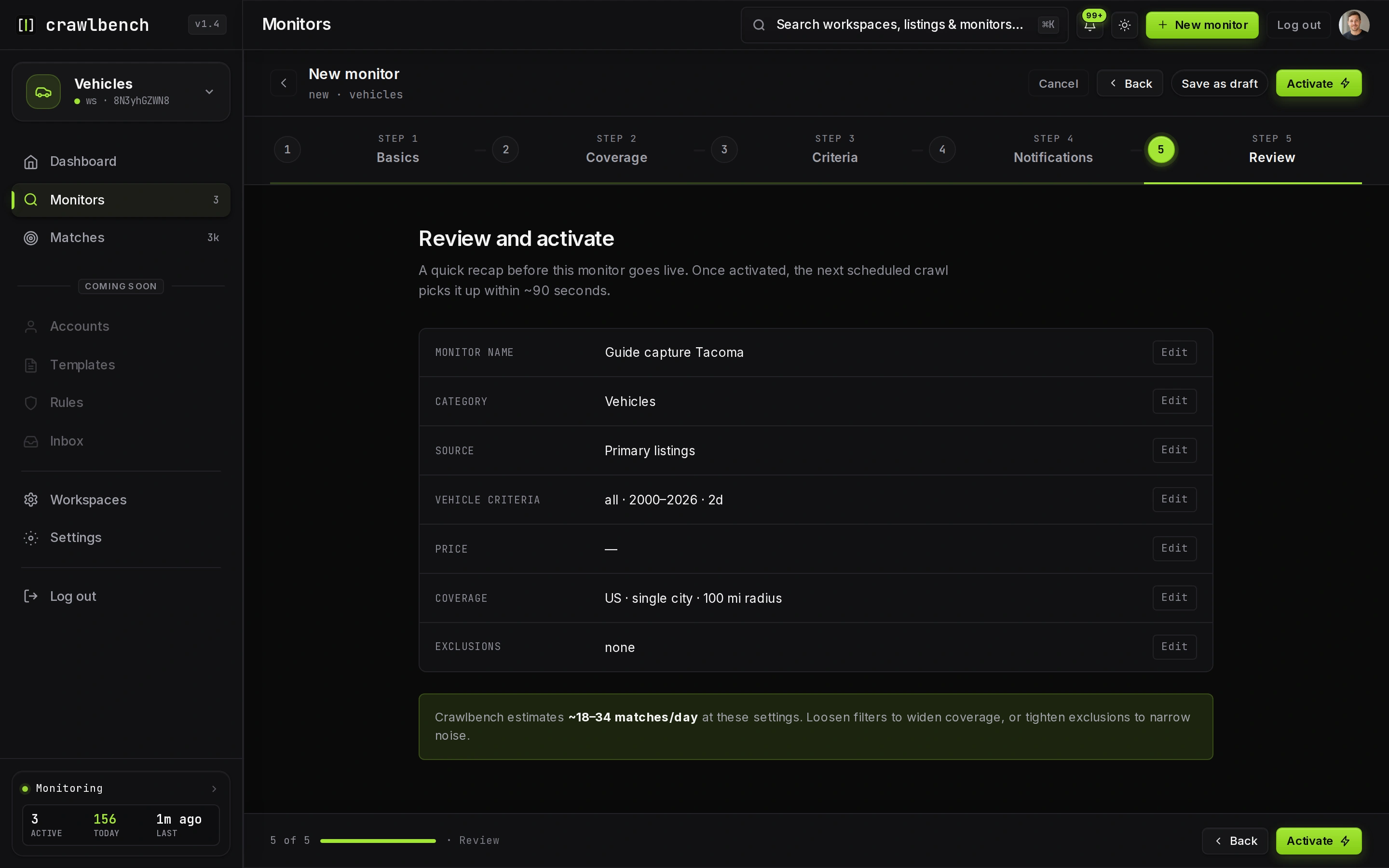Click step circle number 3
This screenshot has height=868, width=1389.
[724, 150]
